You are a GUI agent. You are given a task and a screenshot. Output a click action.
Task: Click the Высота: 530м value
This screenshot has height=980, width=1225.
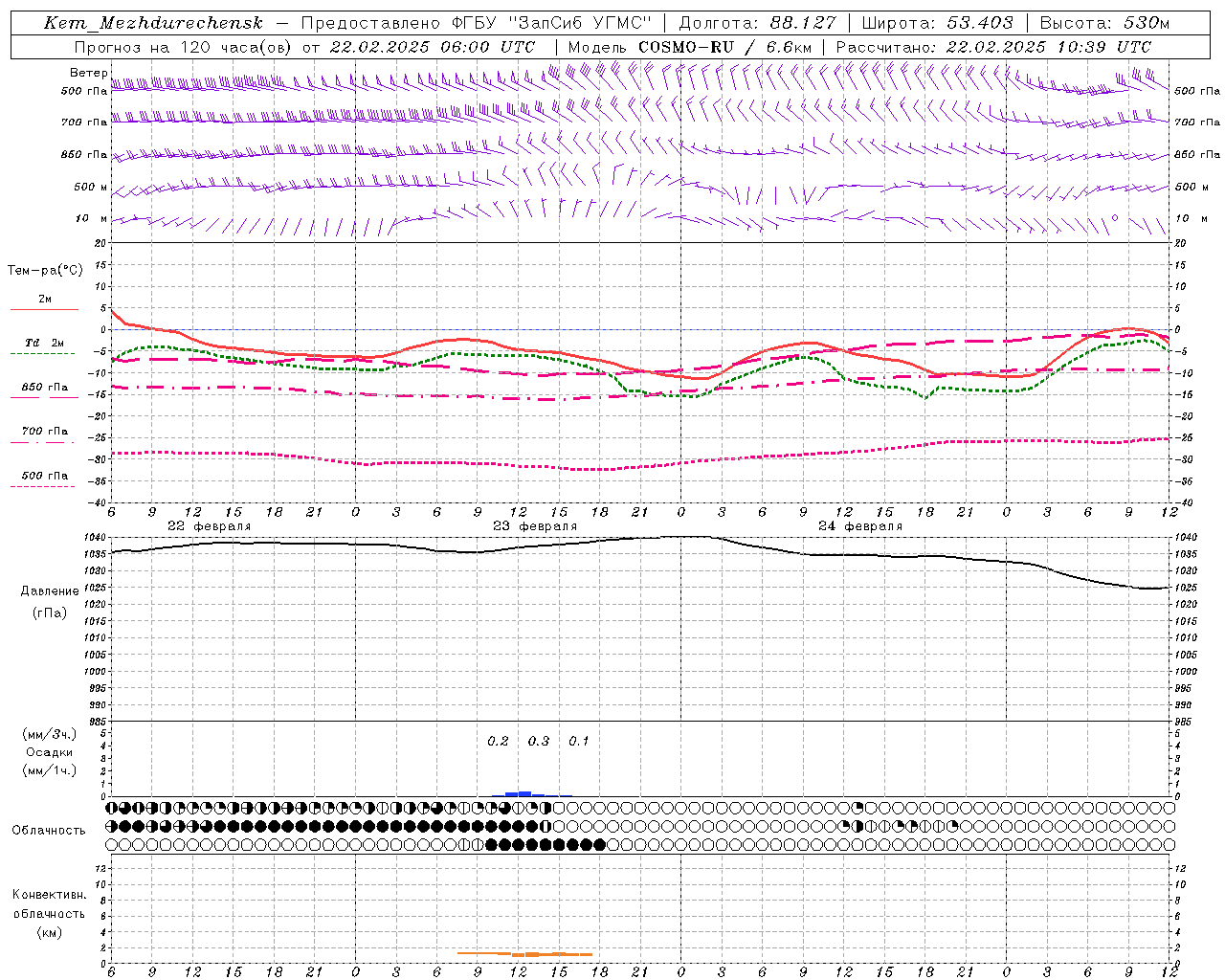click(x=1104, y=23)
